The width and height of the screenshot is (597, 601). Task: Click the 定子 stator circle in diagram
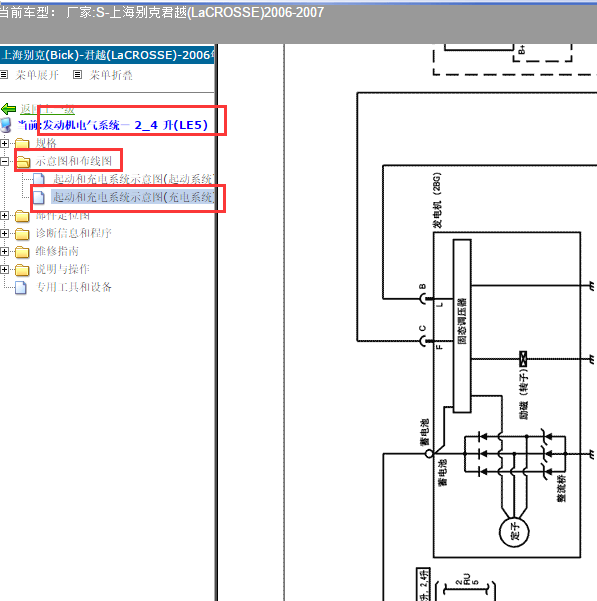(514, 532)
